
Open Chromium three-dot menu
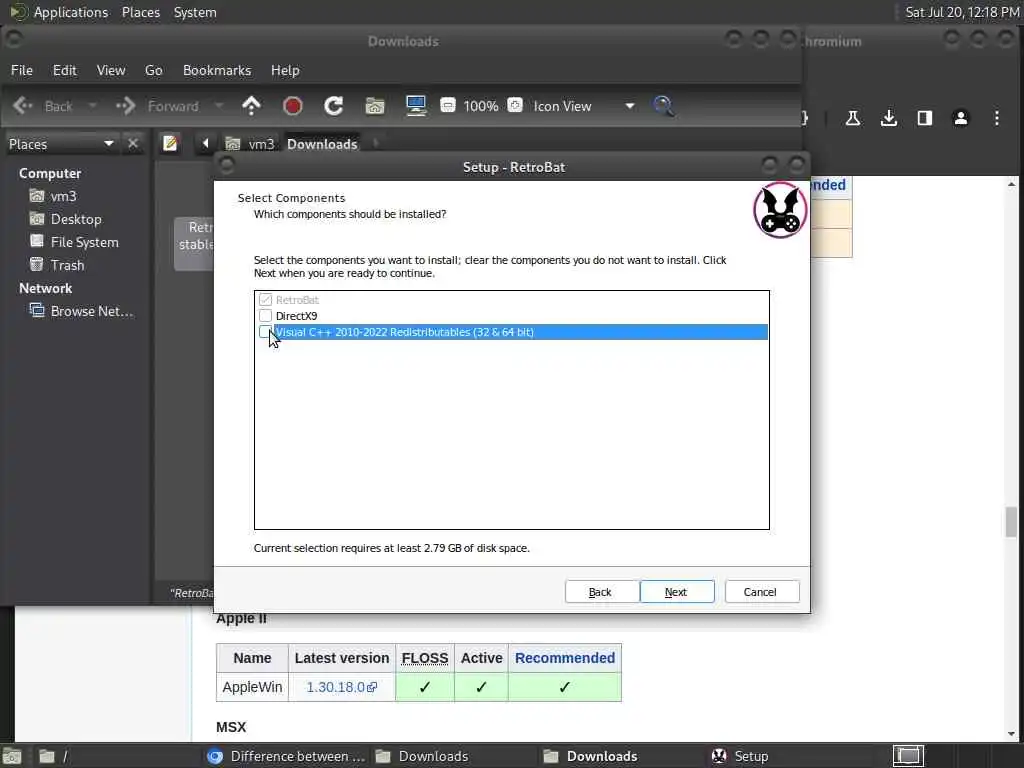pyautogui.click(x=997, y=118)
